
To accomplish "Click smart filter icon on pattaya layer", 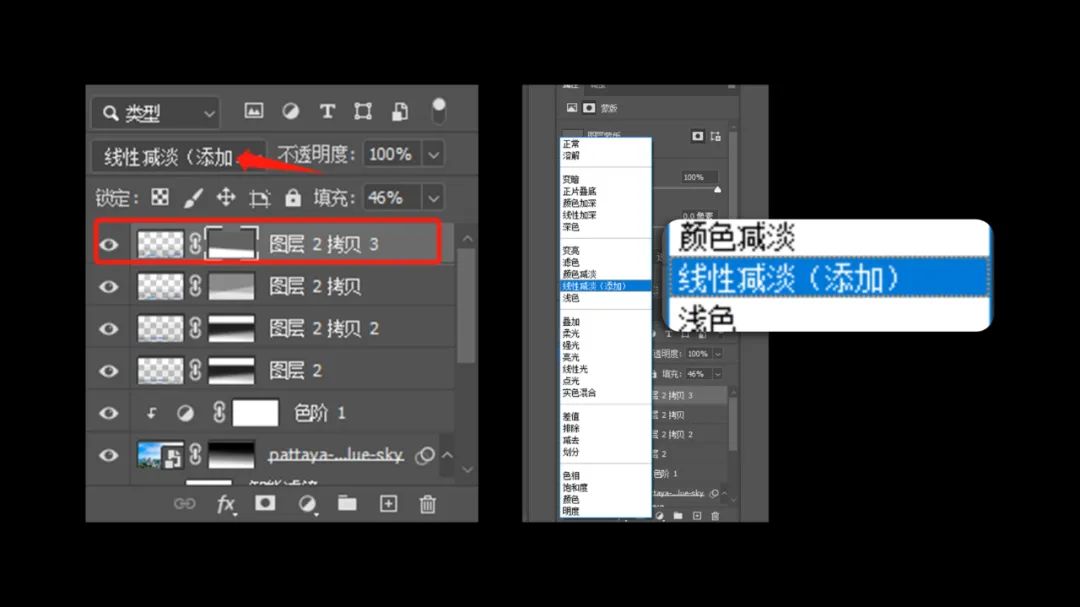I will pyautogui.click(x=425, y=455).
